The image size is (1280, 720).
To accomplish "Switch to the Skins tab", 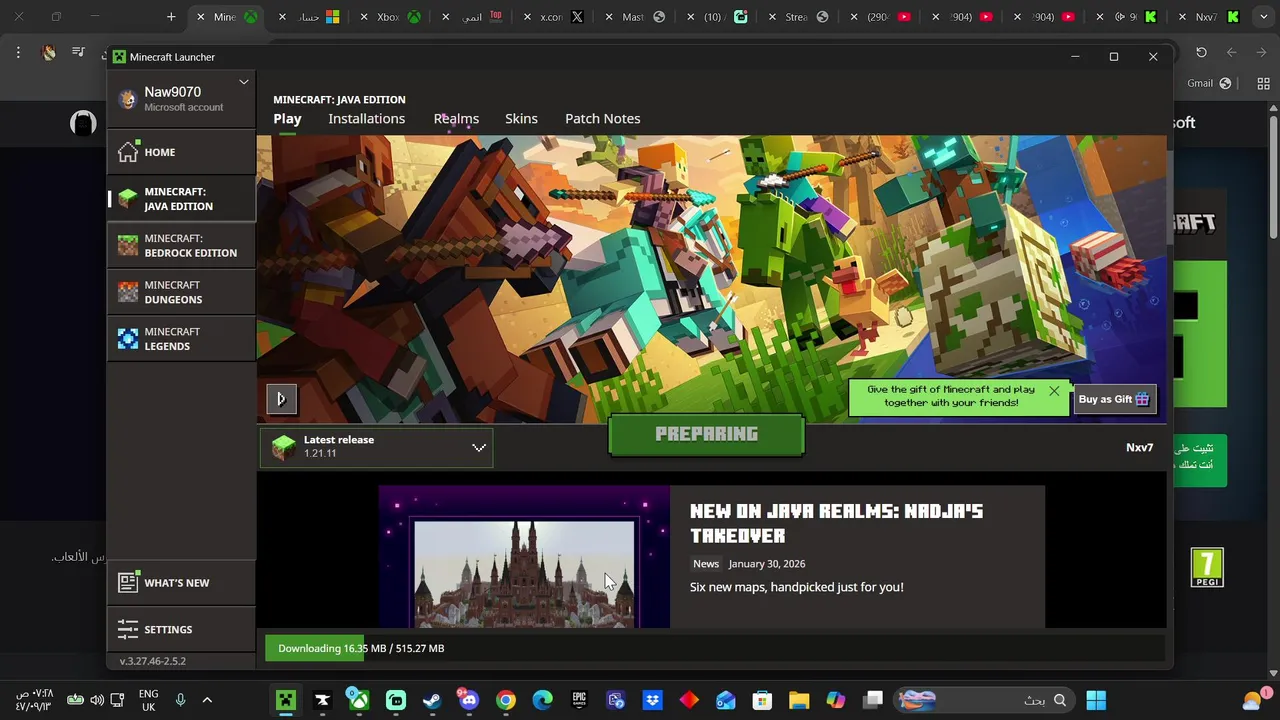I will (521, 118).
